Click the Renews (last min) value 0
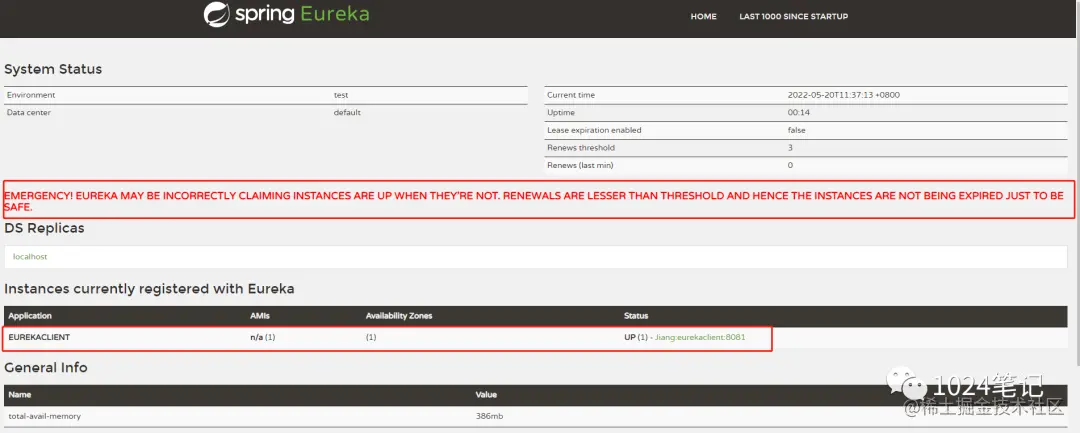 [x=790, y=165]
